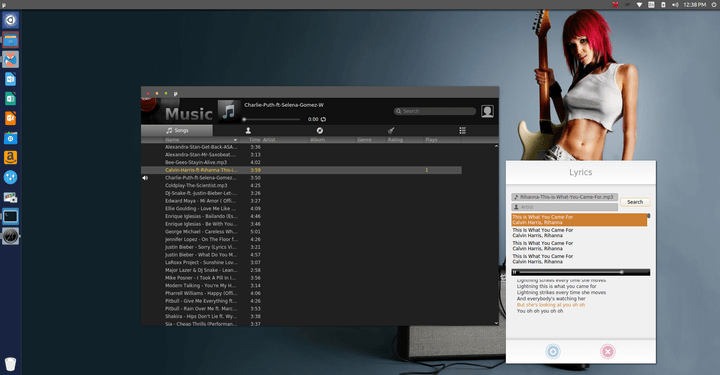
Task: Sort songs by Album column
Action: click(x=317, y=140)
